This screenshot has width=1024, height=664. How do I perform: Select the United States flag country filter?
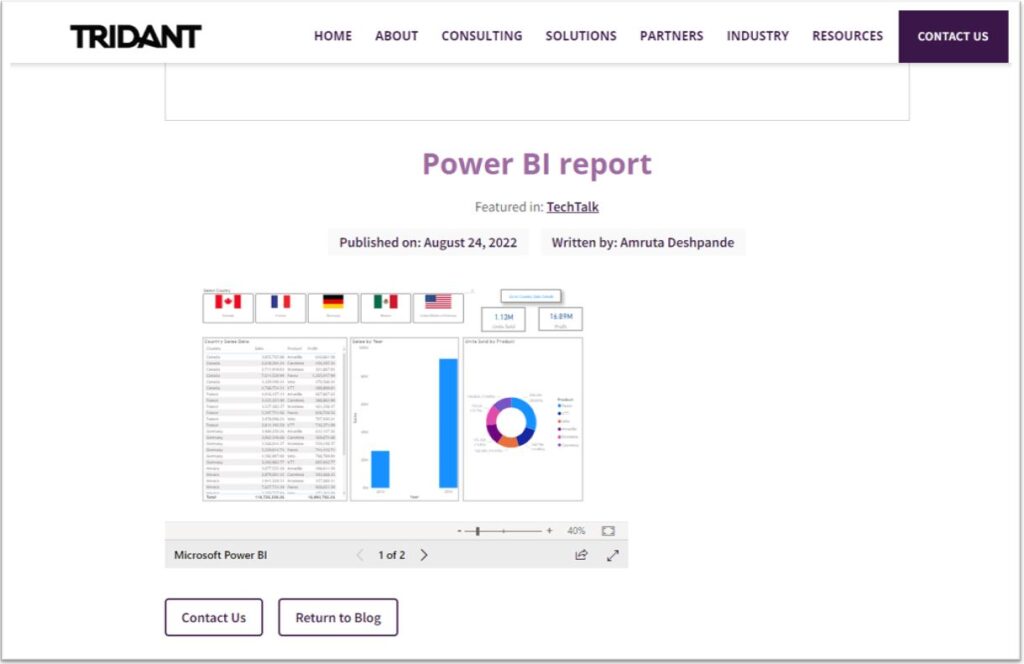(438, 303)
